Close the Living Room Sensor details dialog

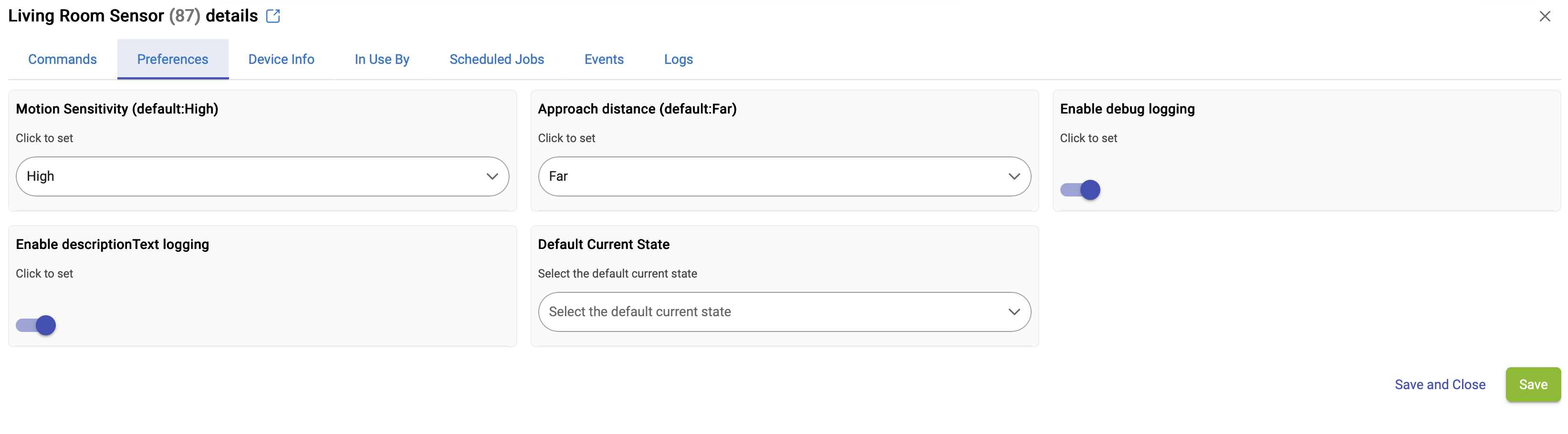tap(1544, 16)
